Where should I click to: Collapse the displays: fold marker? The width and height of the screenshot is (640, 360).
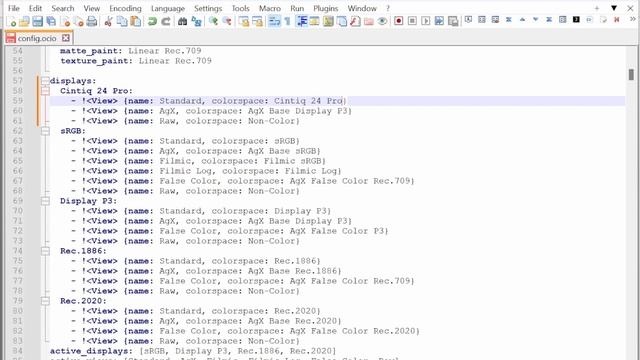pos(45,81)
